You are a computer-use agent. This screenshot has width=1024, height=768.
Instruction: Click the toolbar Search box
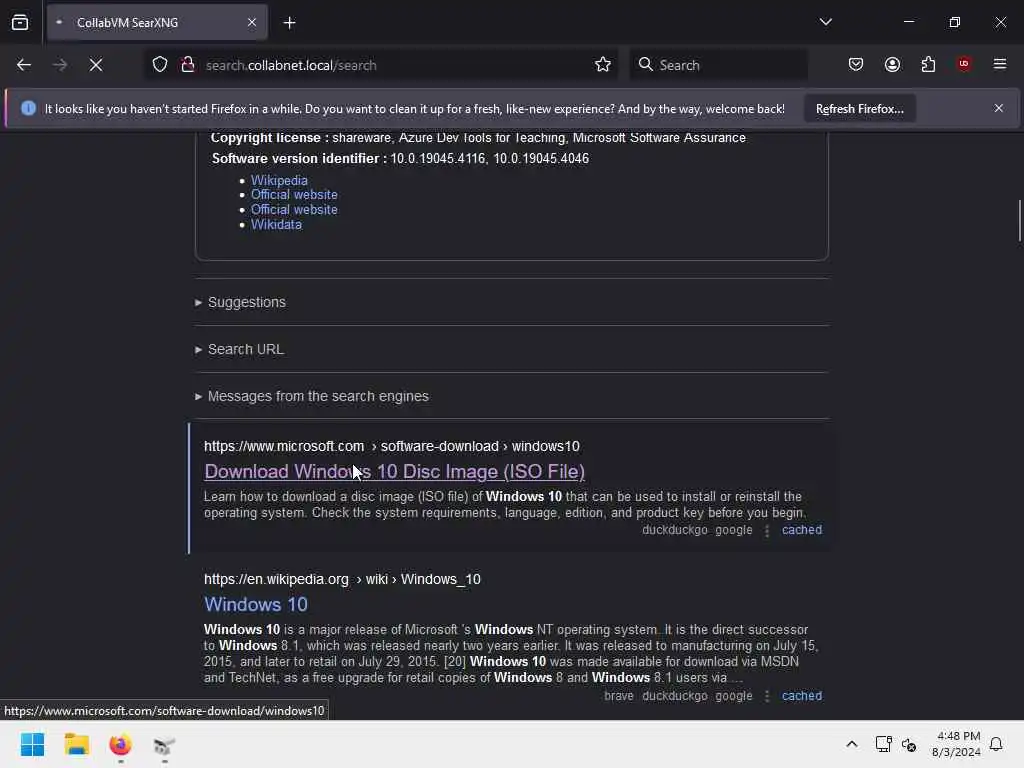pyautogui.click(x=718, y=65)
